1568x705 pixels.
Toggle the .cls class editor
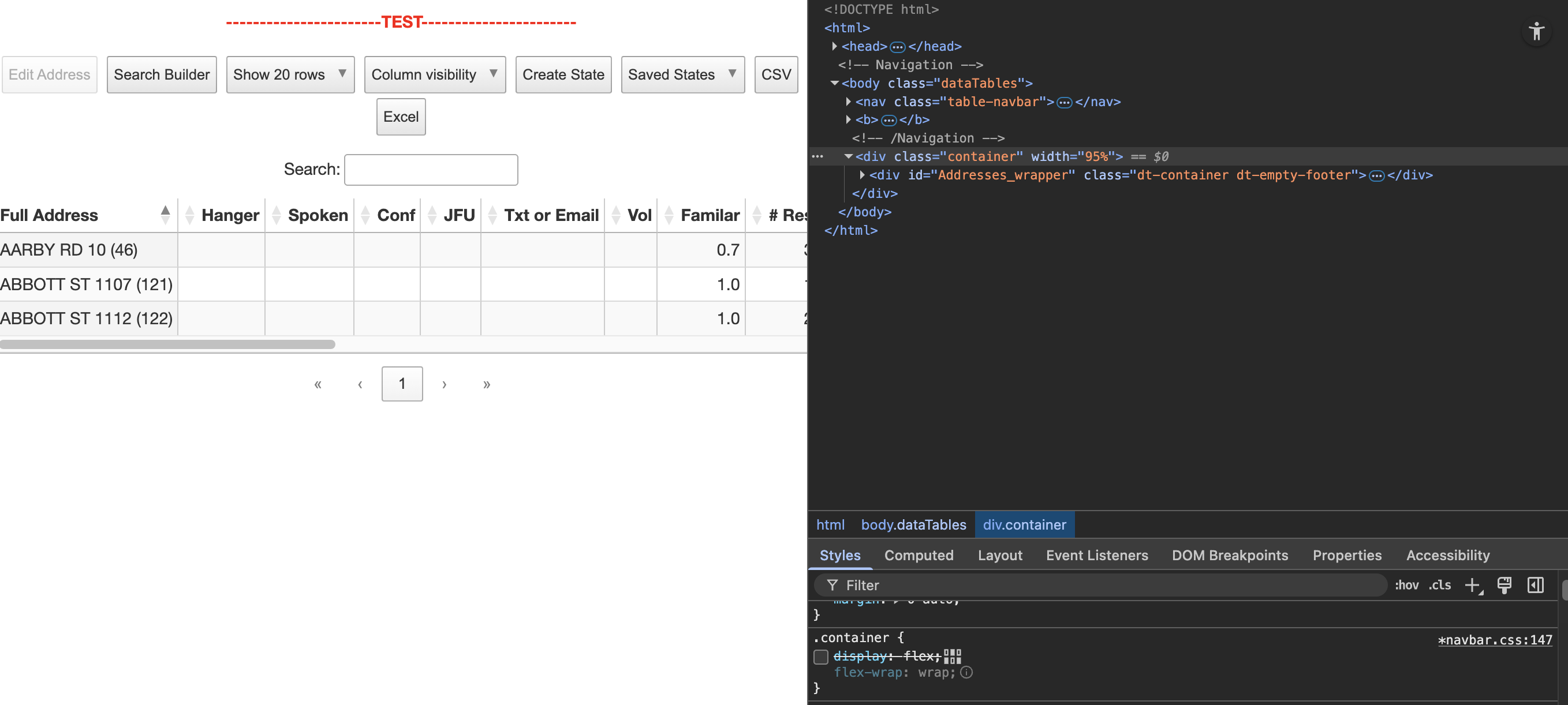click(1440, 585)
